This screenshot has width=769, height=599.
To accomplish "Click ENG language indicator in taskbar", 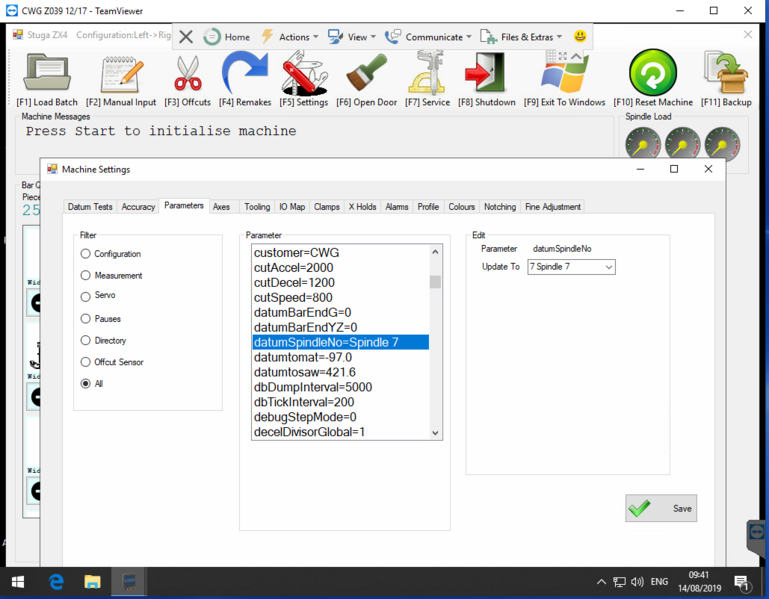I will [x=659, y=582].
